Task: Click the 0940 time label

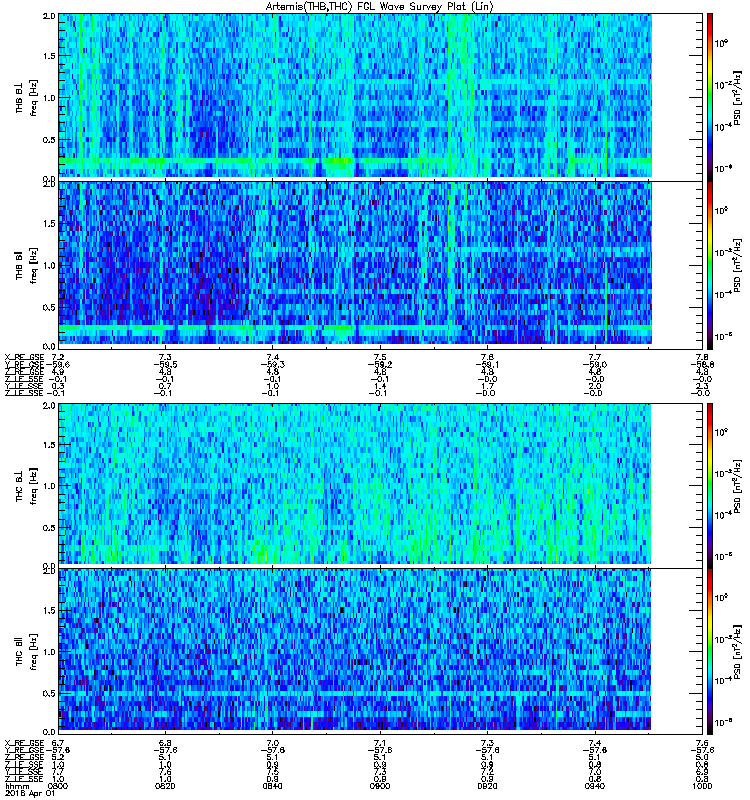Action: (595, 786)
